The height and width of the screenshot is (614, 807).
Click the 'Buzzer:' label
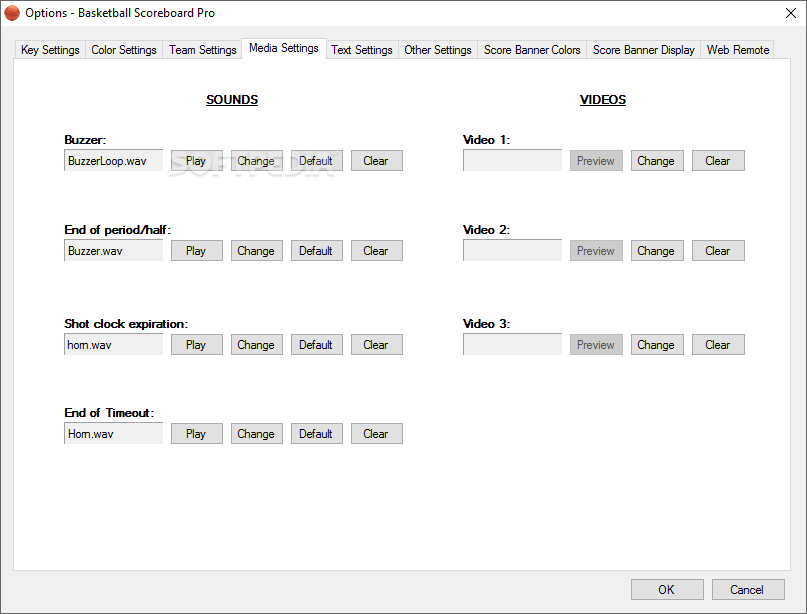(x=85, y=140)
